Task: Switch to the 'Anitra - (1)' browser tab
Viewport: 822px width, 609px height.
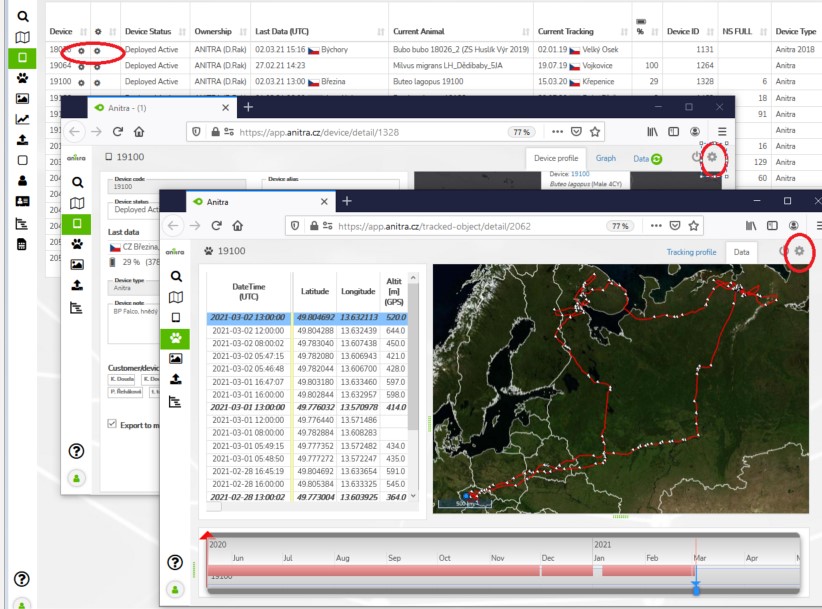Action: pos(160,107)
